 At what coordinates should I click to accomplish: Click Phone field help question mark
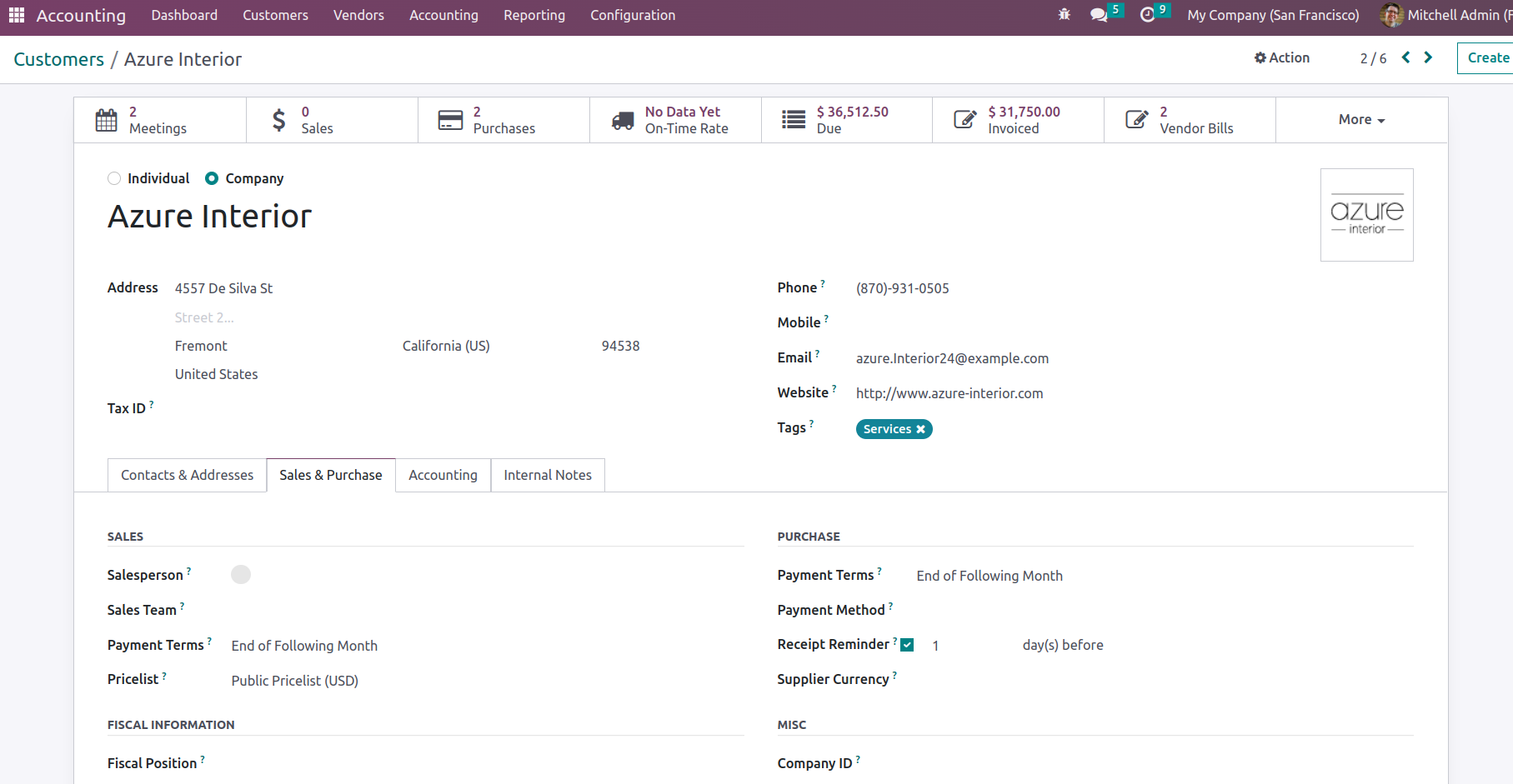[x=823, y=283]
